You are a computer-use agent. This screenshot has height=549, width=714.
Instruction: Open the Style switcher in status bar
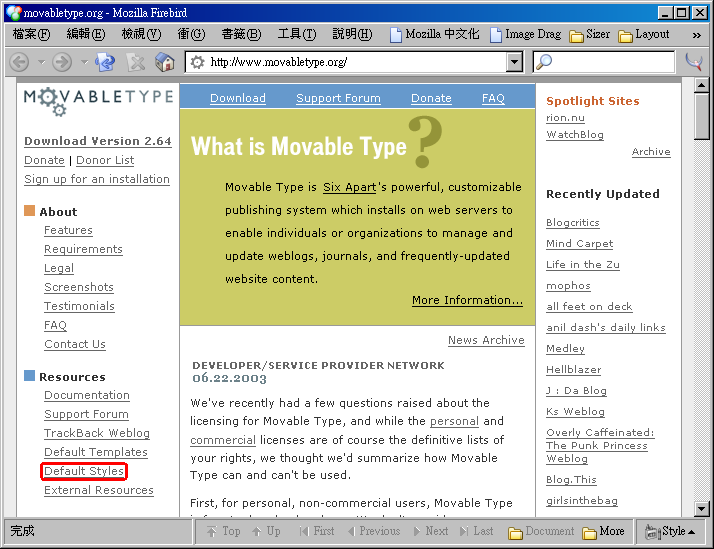click(x=670, y=531)
